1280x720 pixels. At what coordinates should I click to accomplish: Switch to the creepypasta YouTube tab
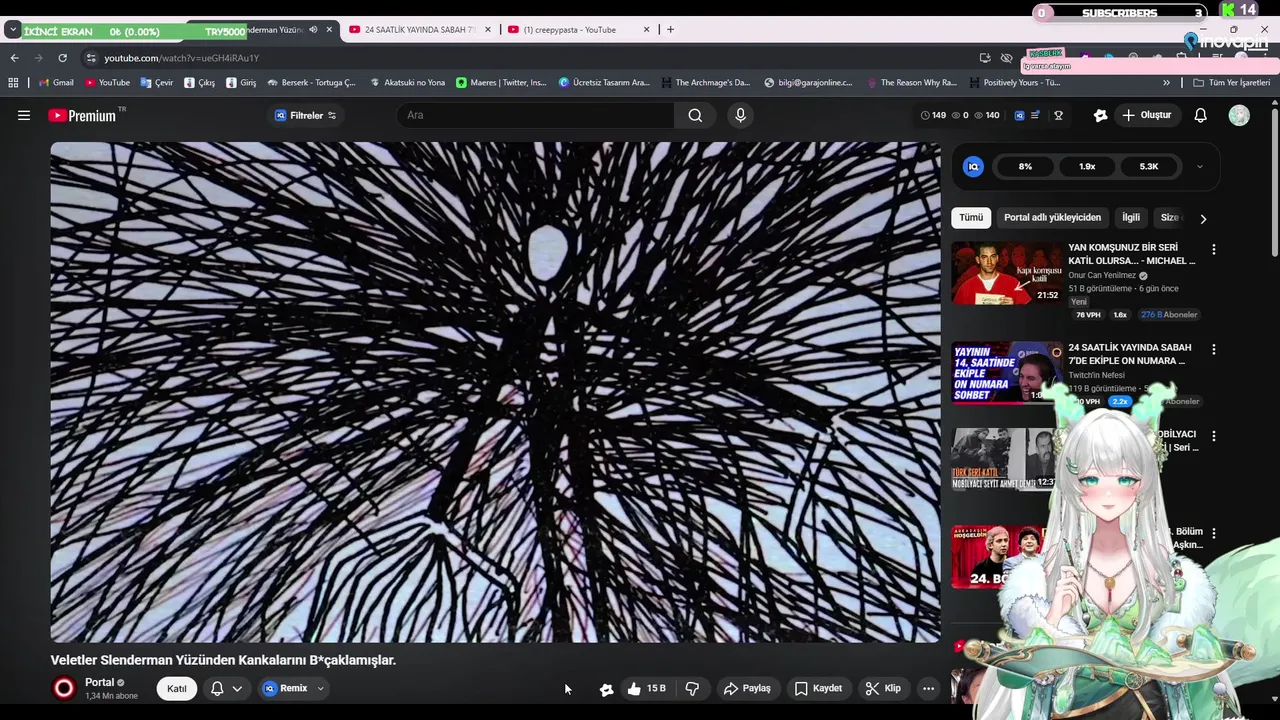(580, 29)
